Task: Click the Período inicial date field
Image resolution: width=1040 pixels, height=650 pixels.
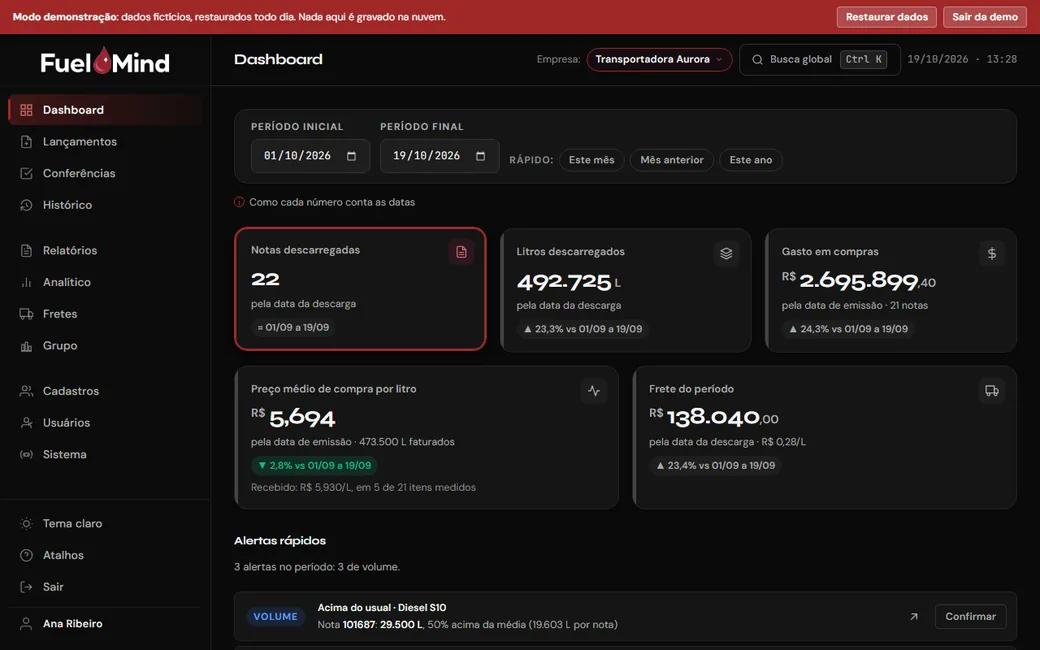Action: click(x=310, y=157)
